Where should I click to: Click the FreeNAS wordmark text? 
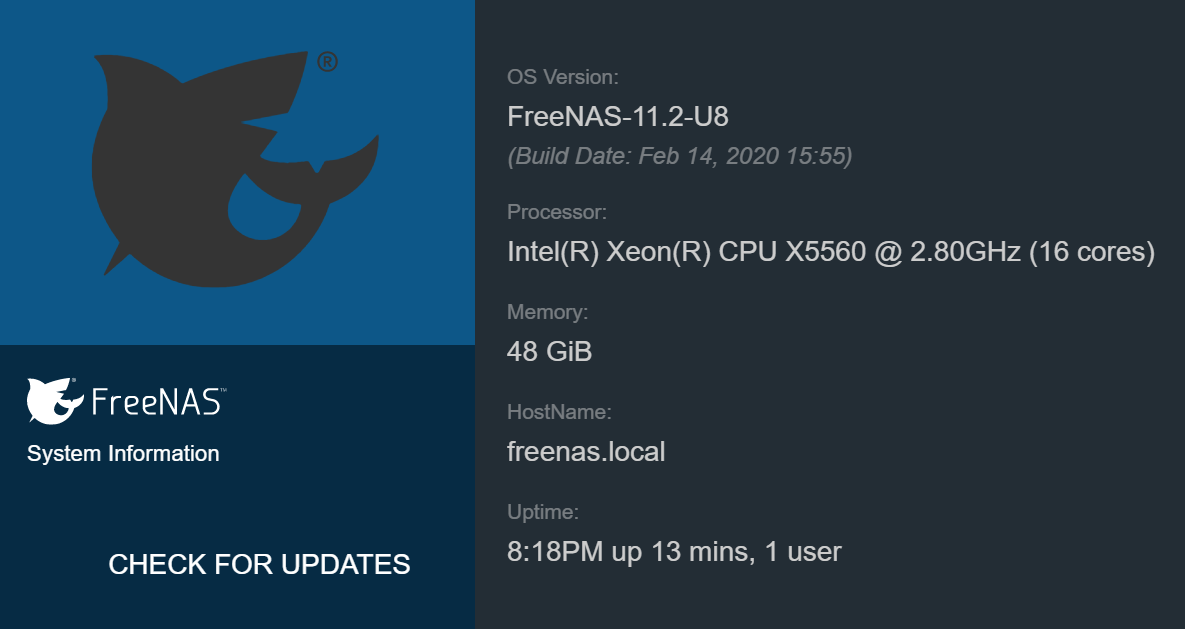tap(153, 402)
